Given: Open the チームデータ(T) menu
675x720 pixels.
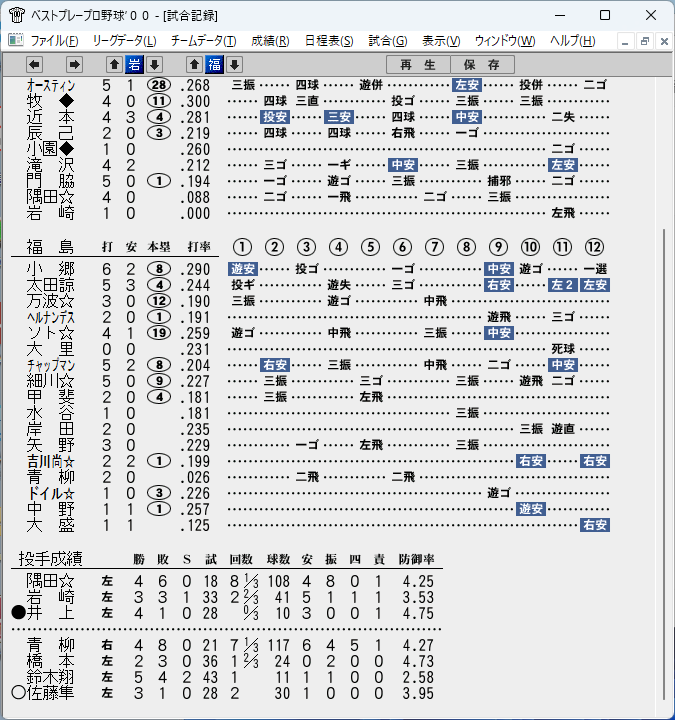Looking at the screenshot, I should pos(203,41).
